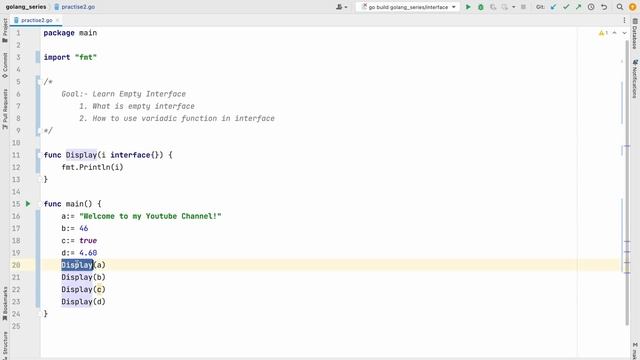Open Search Everywhere magnifier
This screenshot has height=360, width=640.
click(x=620, y=7)
